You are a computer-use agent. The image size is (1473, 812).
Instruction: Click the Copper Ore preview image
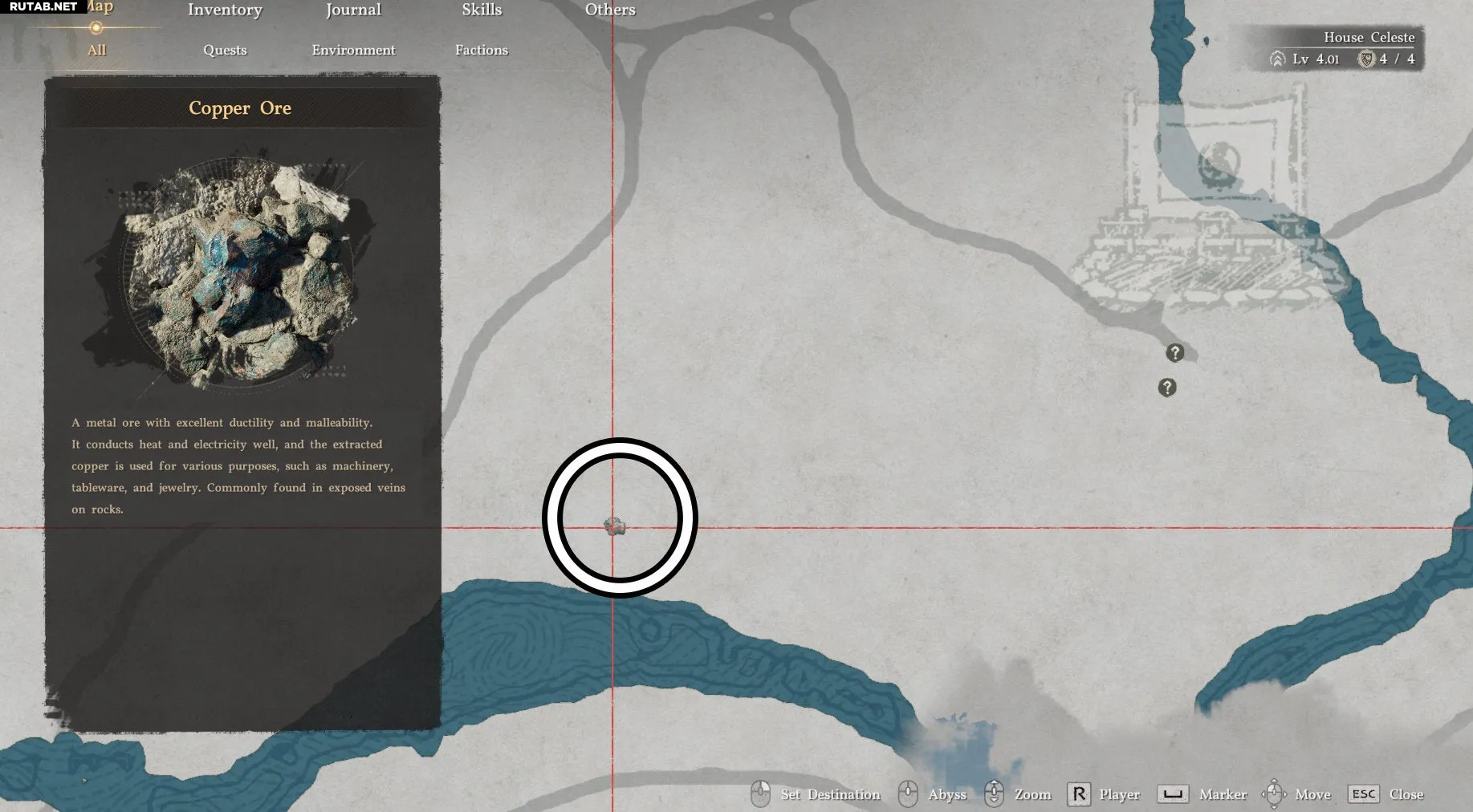tap(240, 273)
